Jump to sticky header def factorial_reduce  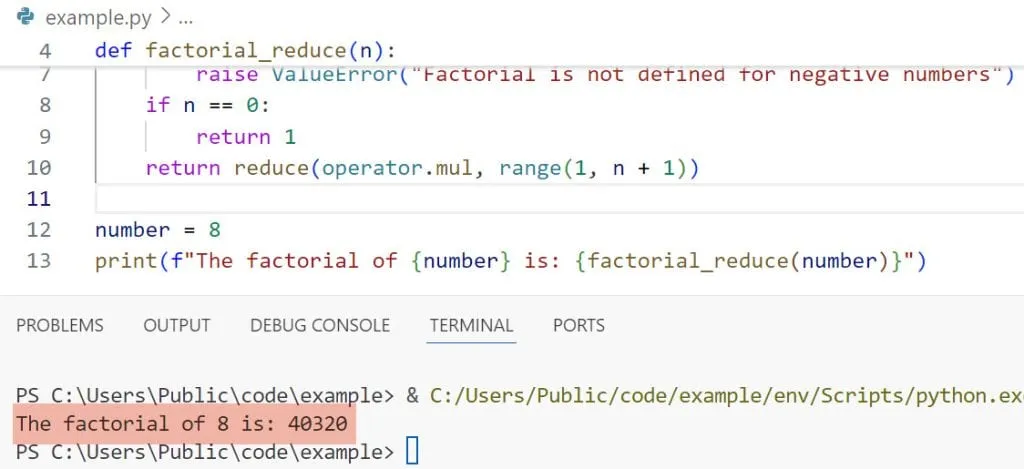point(250,50)
